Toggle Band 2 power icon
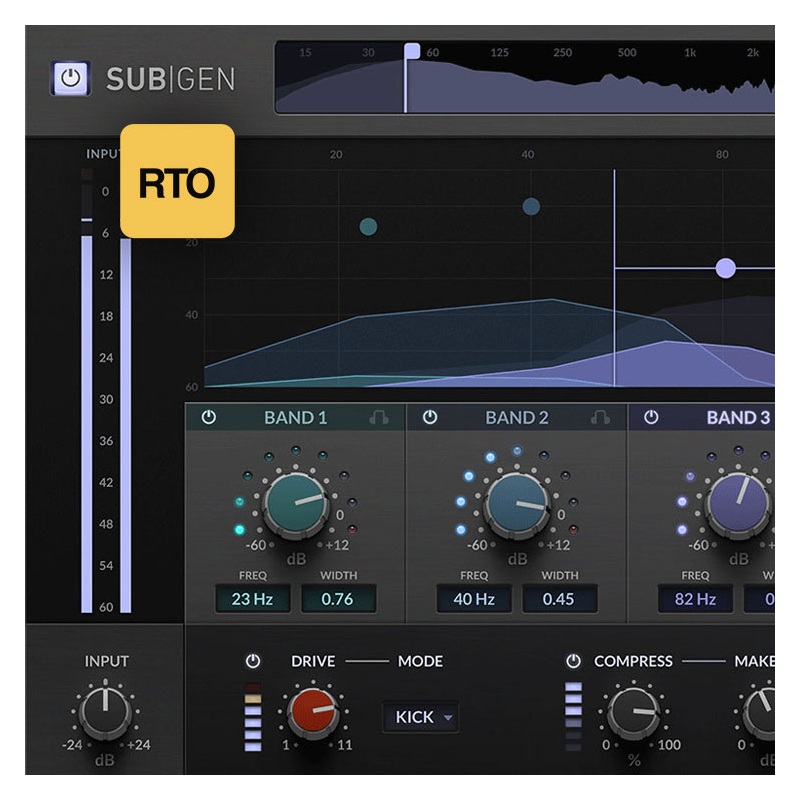 pos(429,418)
